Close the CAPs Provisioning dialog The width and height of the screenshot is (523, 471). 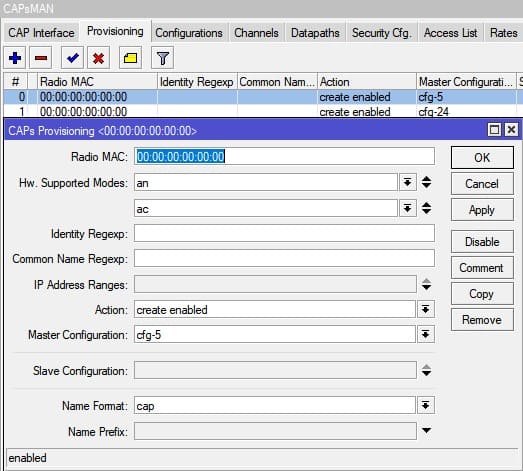[511, 129]
